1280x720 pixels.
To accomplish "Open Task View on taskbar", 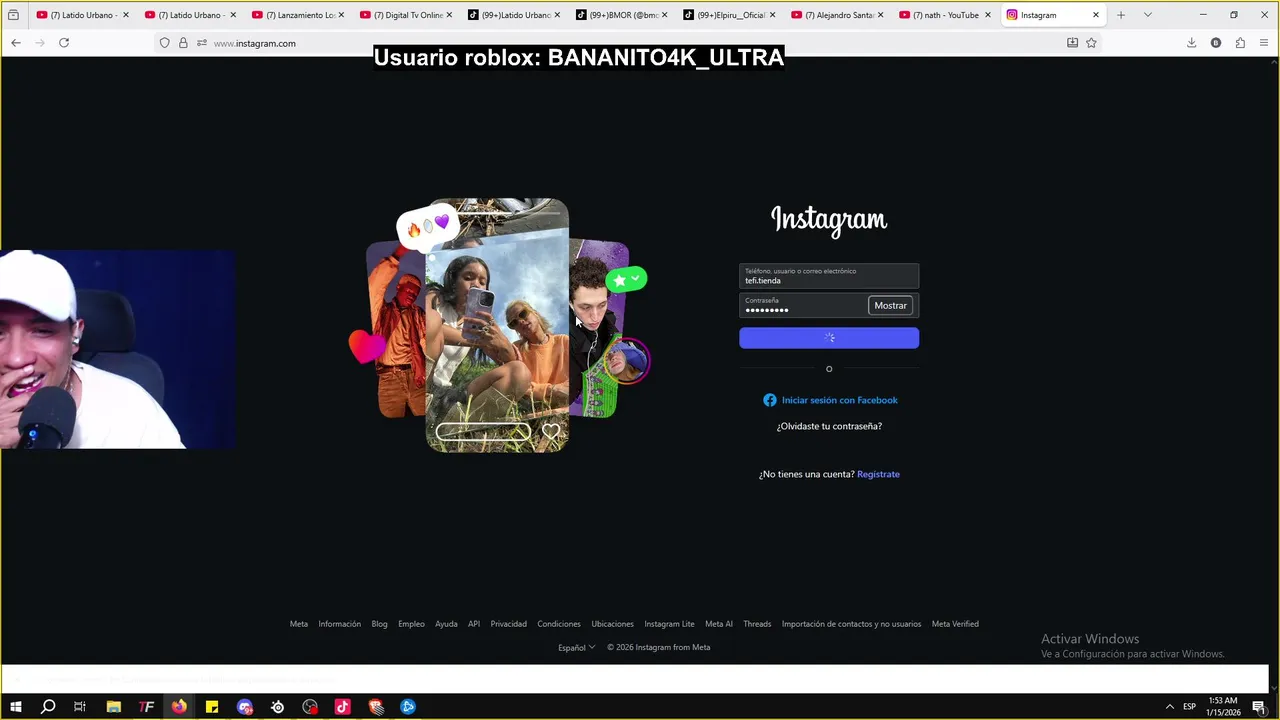I will [x=80, y=706].
